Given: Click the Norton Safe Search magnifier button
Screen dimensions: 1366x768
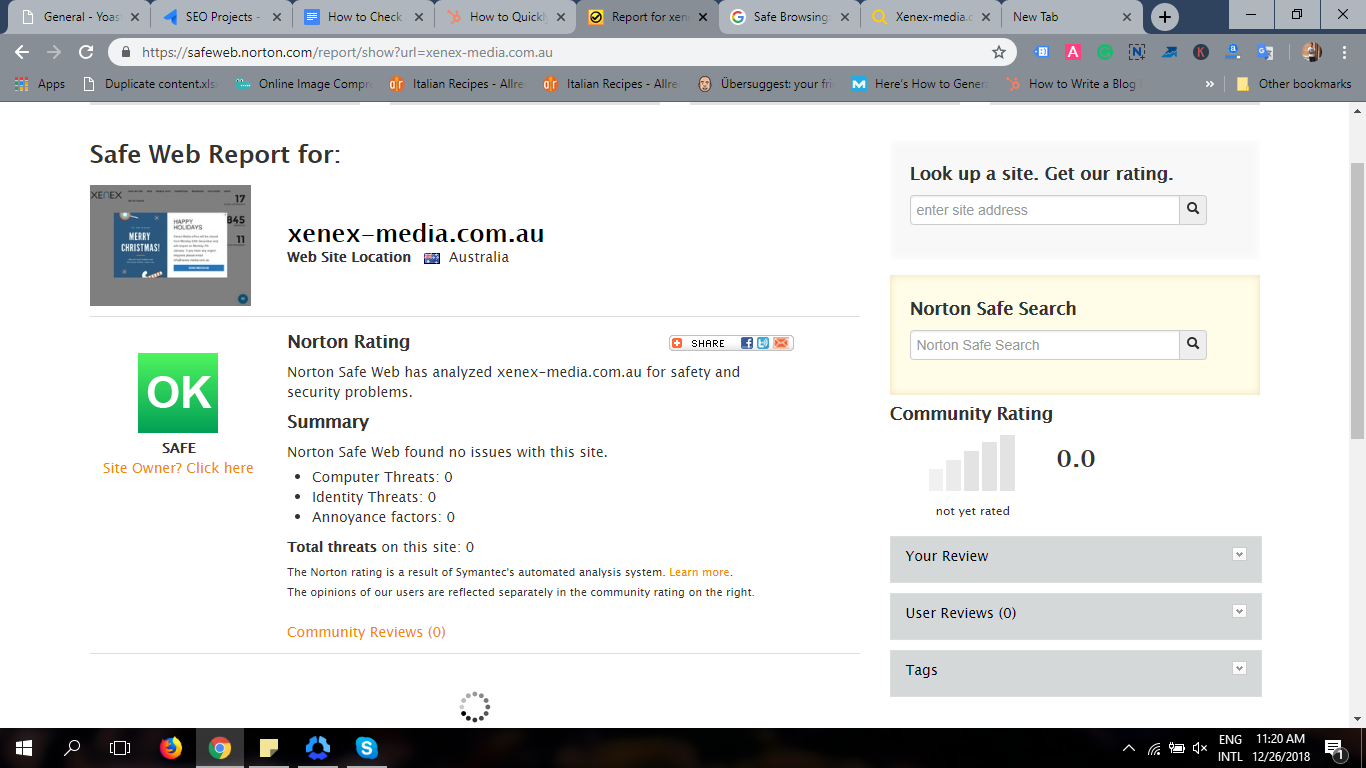Looking at the screenshot, I should tap(1193, 344).
